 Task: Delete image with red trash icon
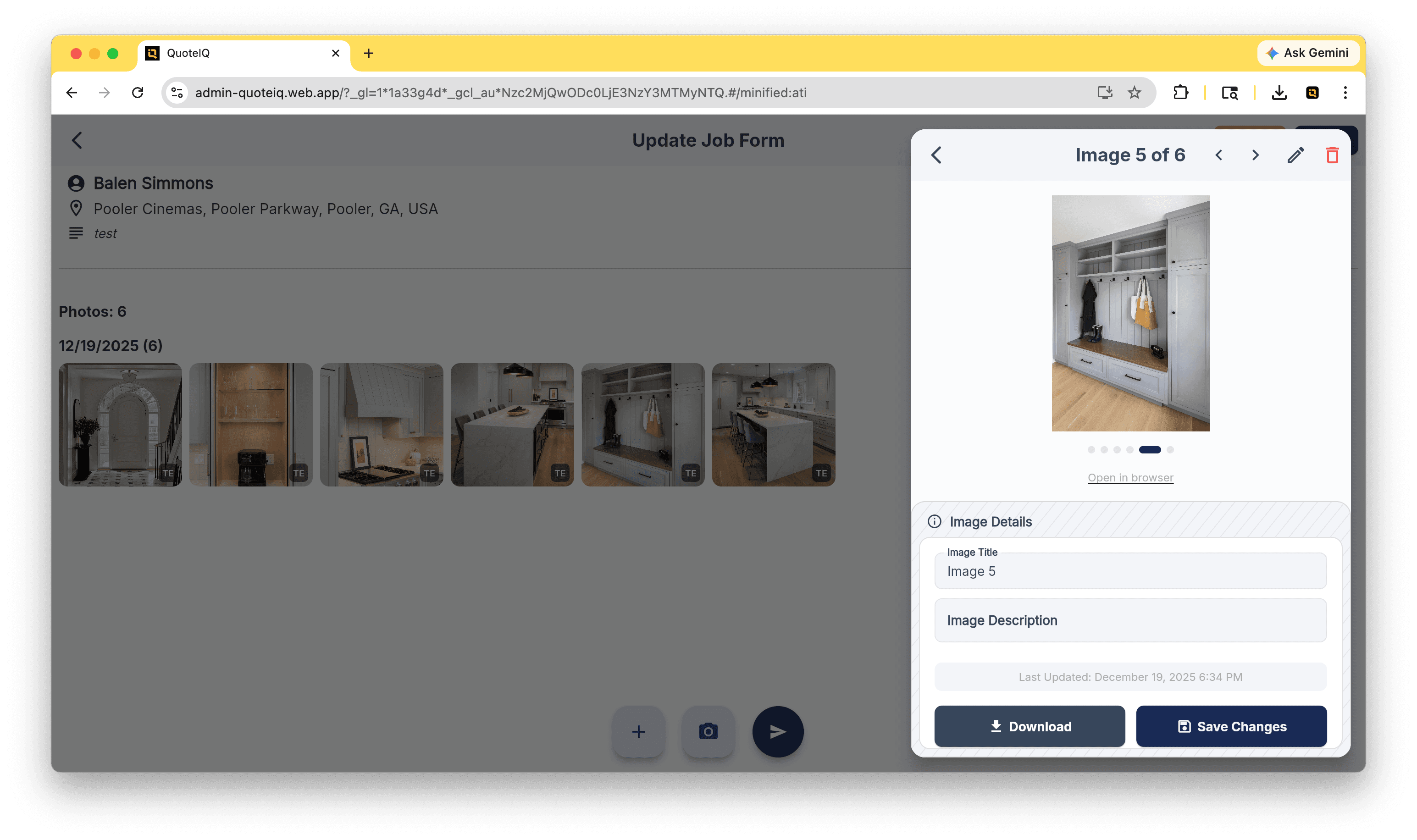1332,155
